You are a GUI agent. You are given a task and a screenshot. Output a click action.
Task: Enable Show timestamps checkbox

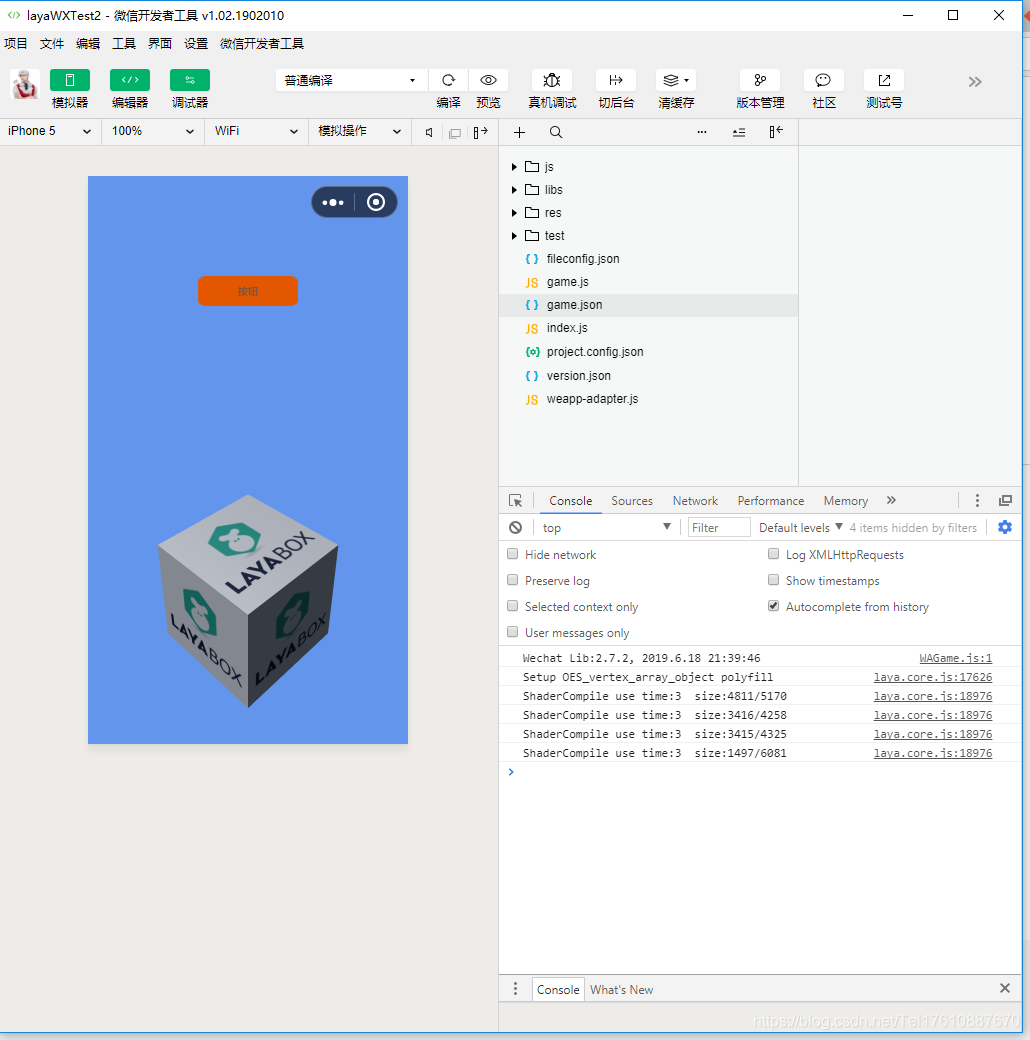pos(773,580)
